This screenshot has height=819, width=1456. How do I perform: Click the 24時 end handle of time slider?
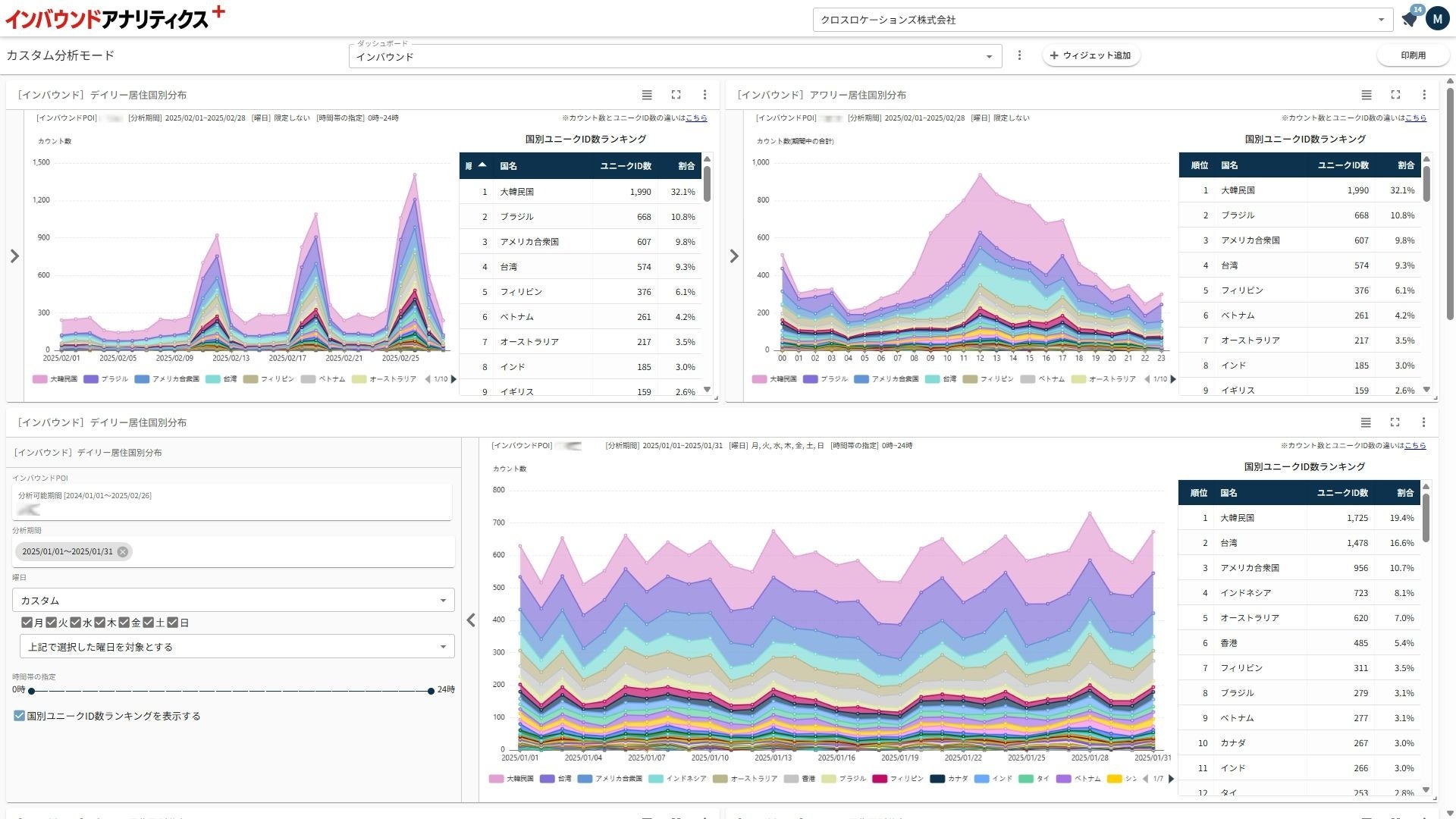pyautogui.click(x=431, y=691)
